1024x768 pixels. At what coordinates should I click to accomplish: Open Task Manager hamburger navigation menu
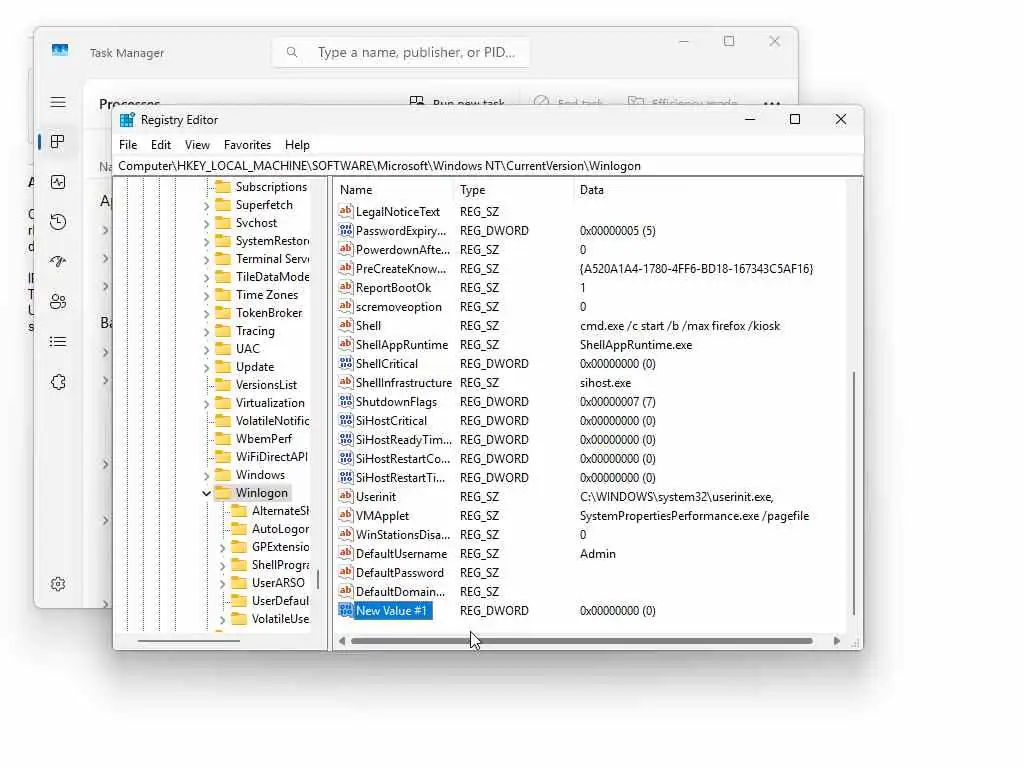[x=57, y=102]
